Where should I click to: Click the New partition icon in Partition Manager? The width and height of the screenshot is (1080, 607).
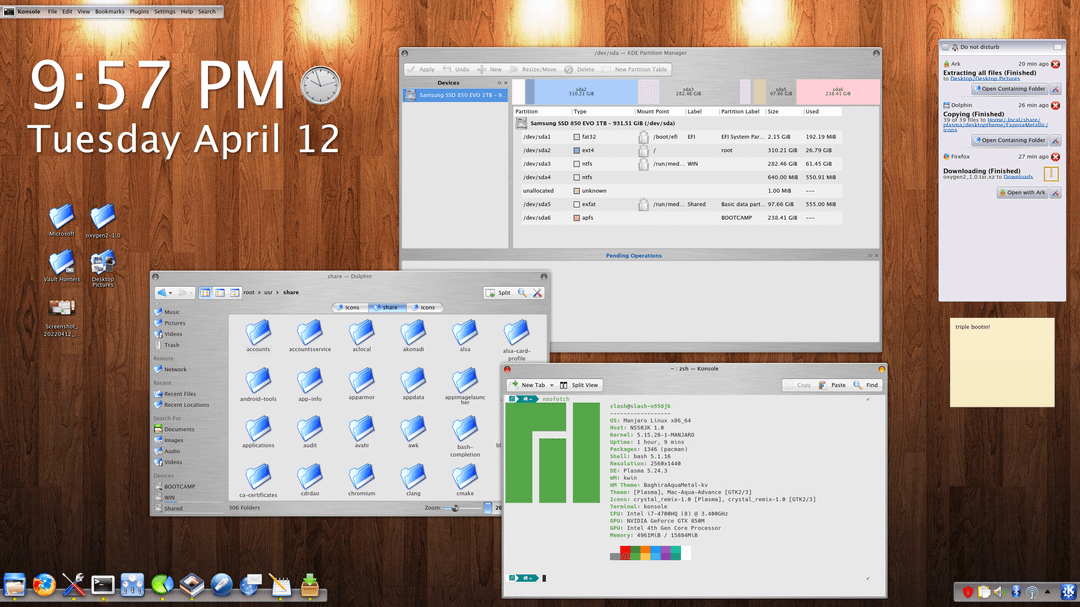coord(482,69)
